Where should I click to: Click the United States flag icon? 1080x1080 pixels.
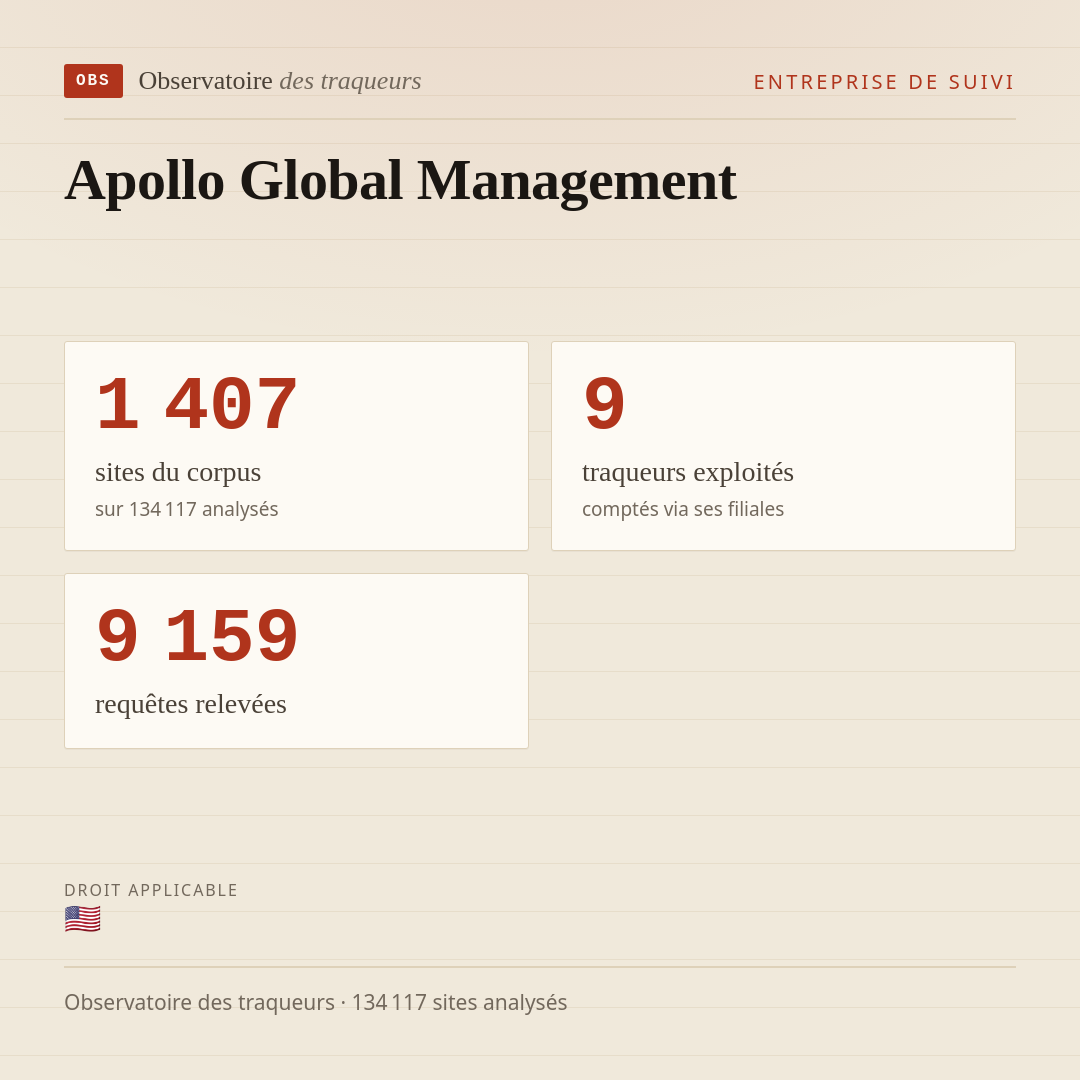(x=83, y=920)
